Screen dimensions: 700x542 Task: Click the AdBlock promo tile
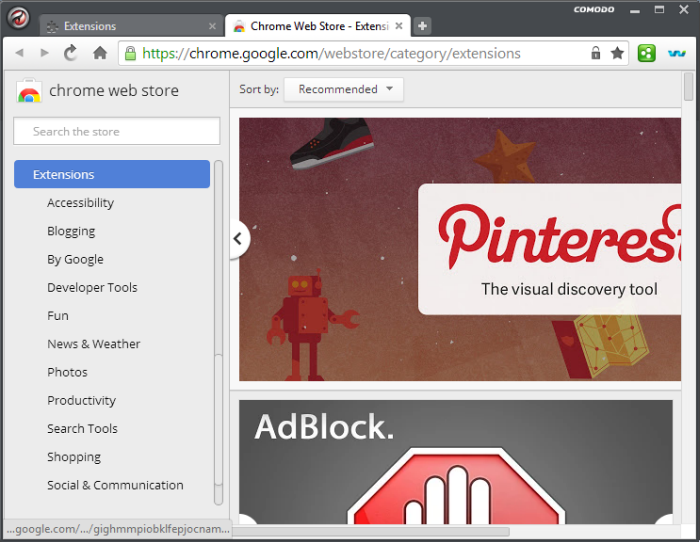[x=456, y=462]
